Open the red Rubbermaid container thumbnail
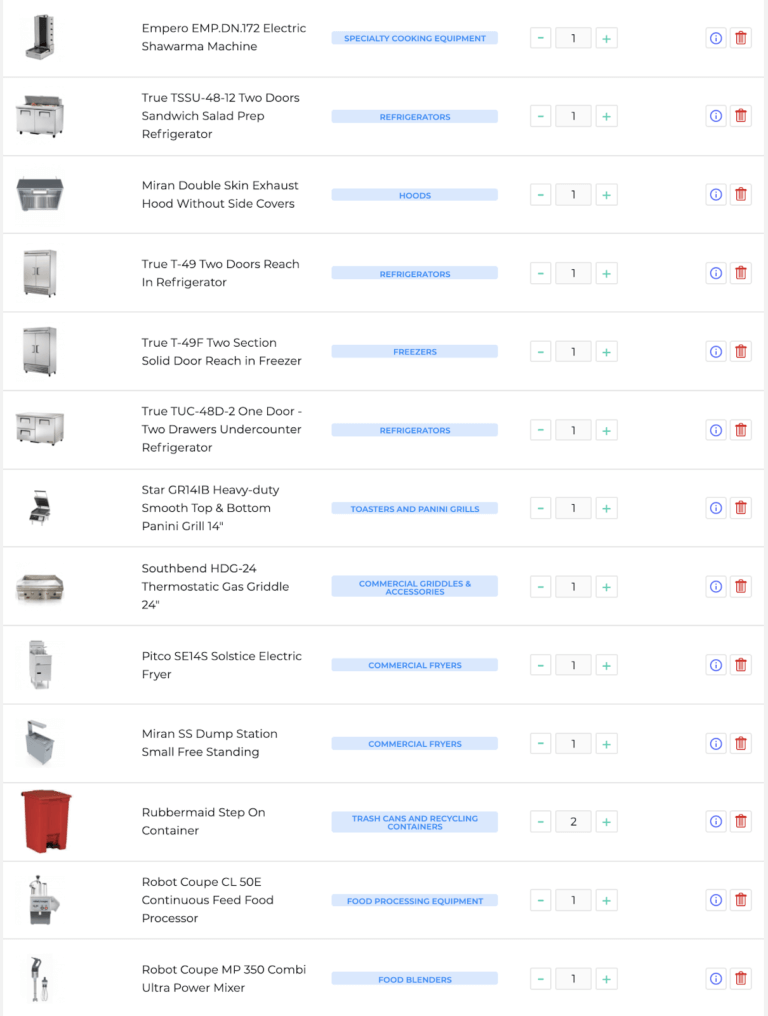768x1016 pixels. [46, 821]
